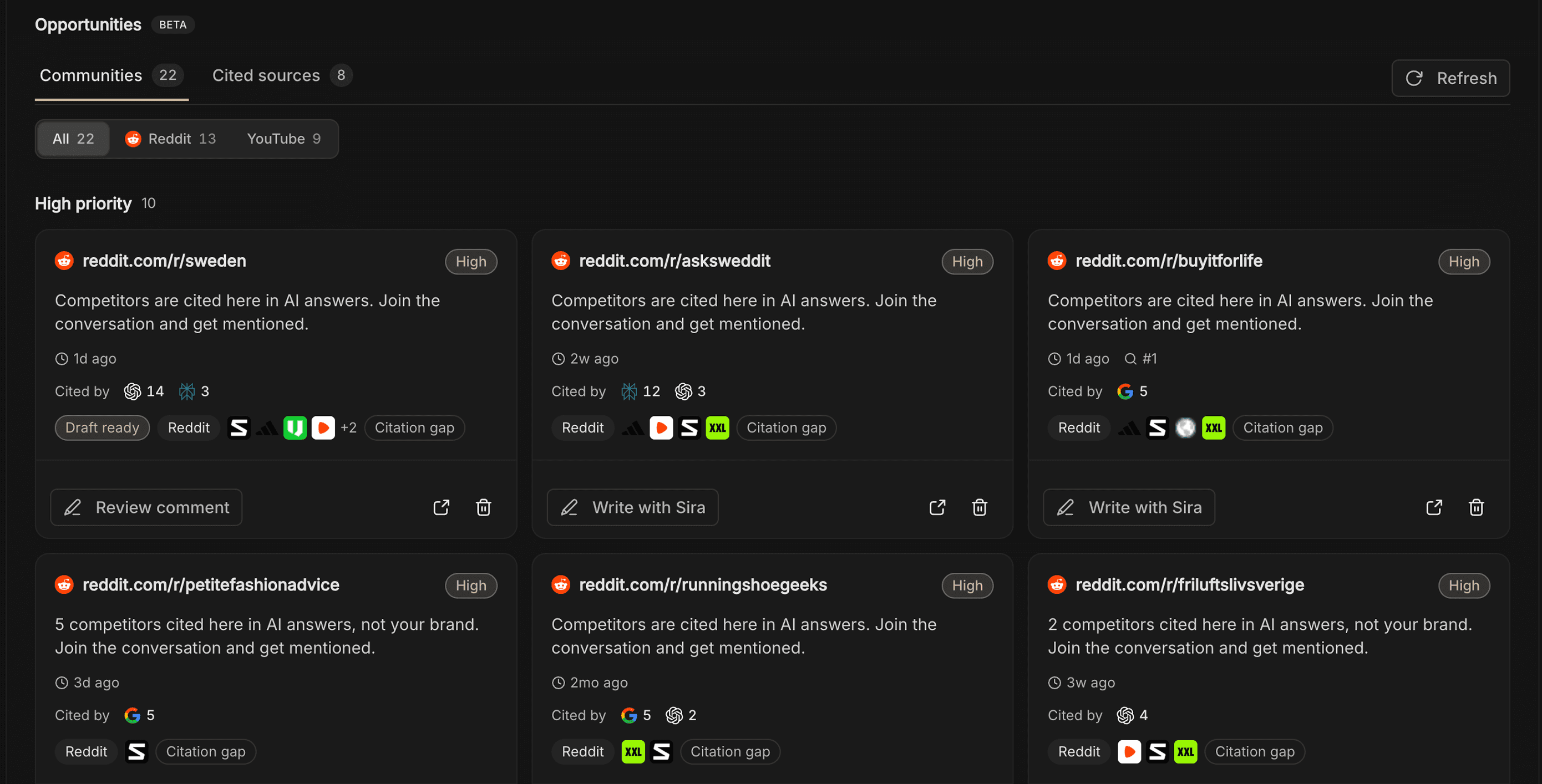1542x784 pixels.
Task: Click the High badge on r/petitefashionadvice card
Action: coord(470,586)
